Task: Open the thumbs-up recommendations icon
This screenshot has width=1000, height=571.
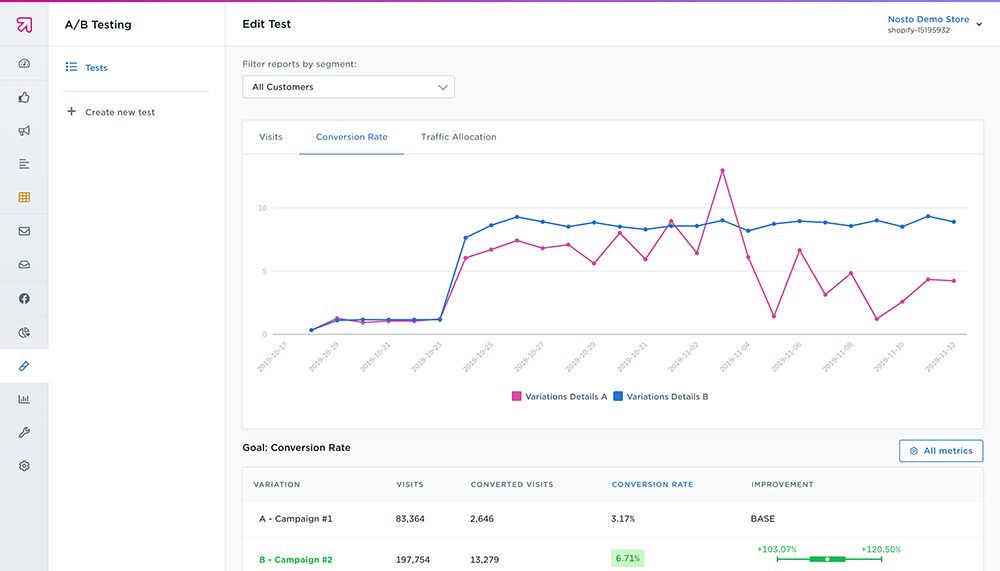Action: coord(24,97)
